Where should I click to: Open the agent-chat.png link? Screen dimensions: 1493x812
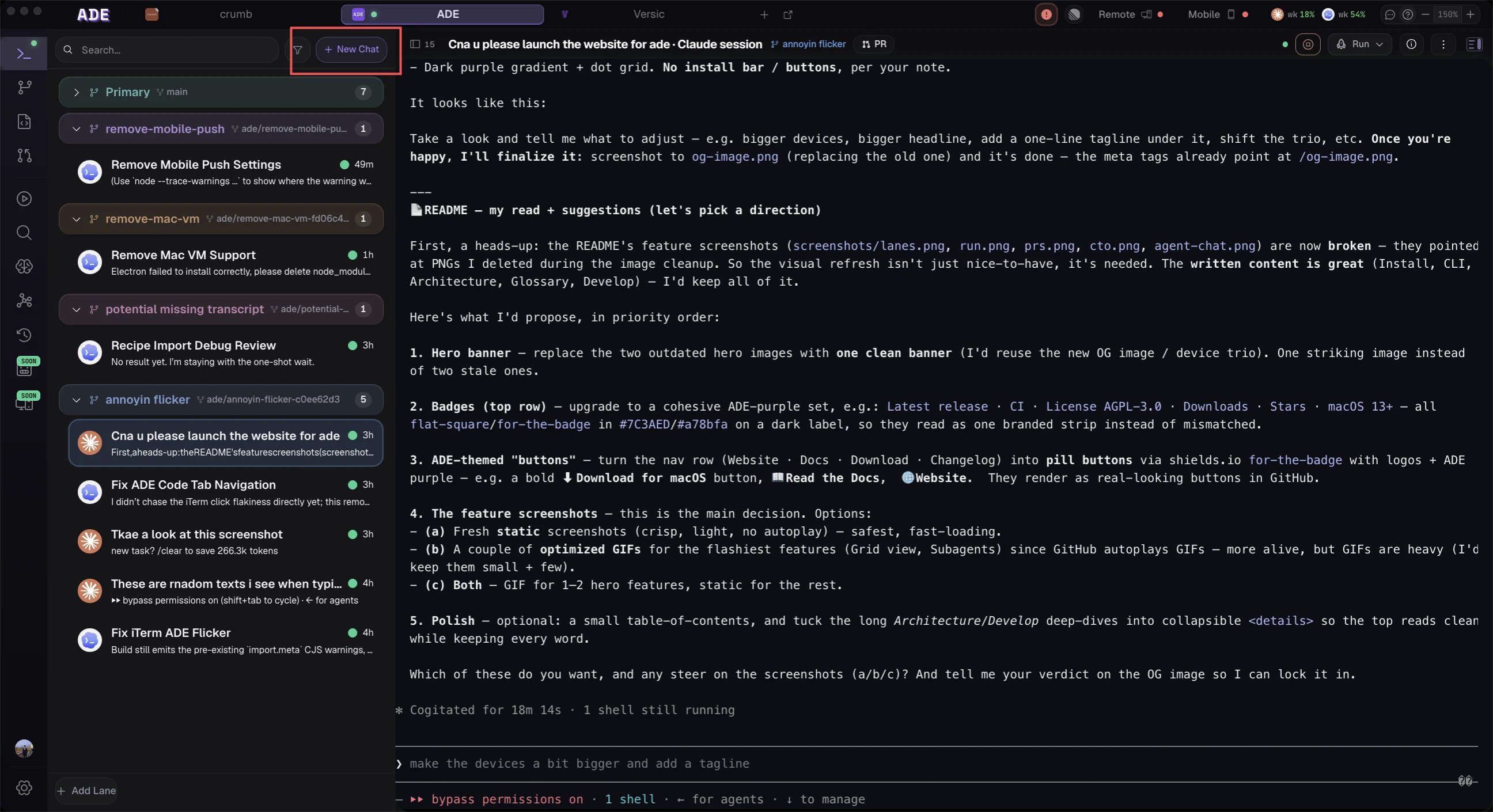pos(1204,246)
